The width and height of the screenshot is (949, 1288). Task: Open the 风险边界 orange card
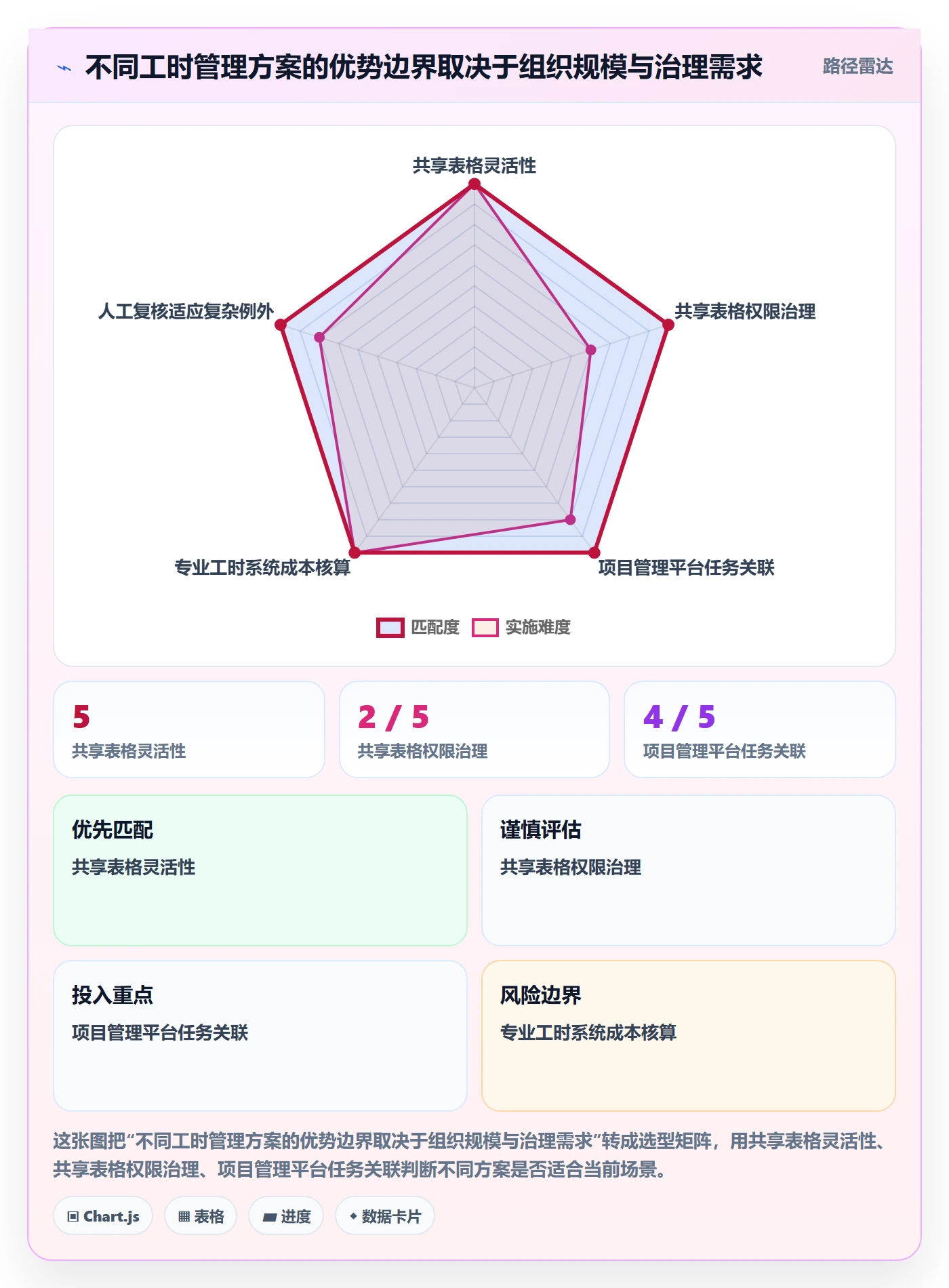(x=688, y=1035)
